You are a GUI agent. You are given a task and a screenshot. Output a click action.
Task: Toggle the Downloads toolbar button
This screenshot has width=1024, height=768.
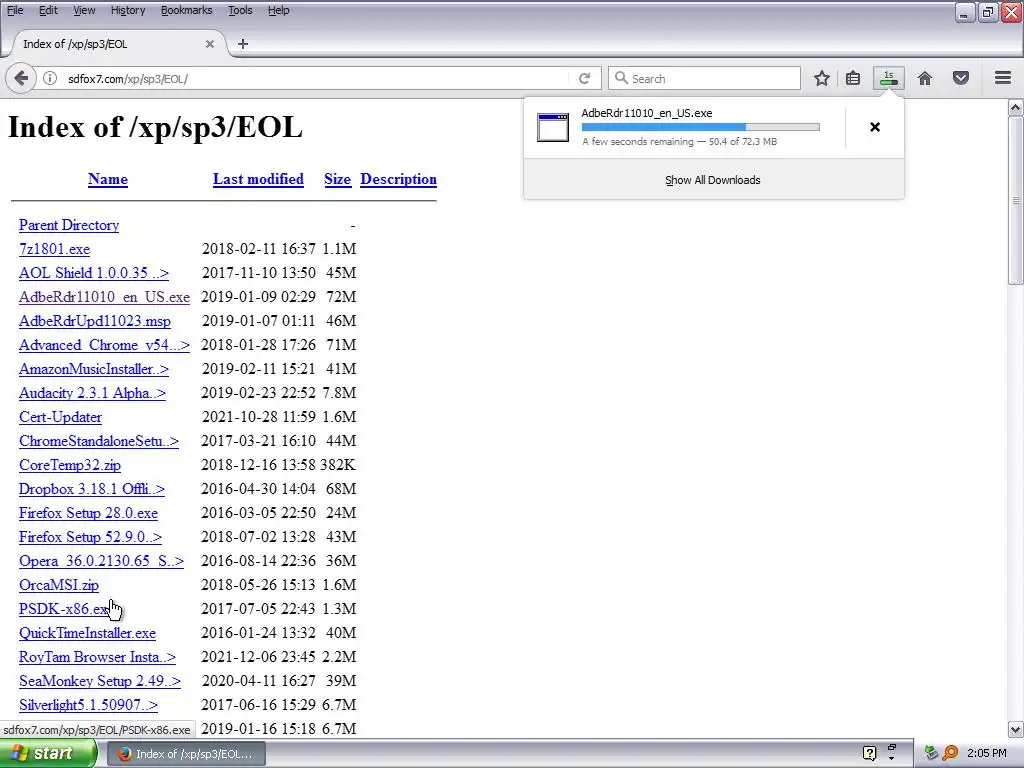click(x=889, y=78)
